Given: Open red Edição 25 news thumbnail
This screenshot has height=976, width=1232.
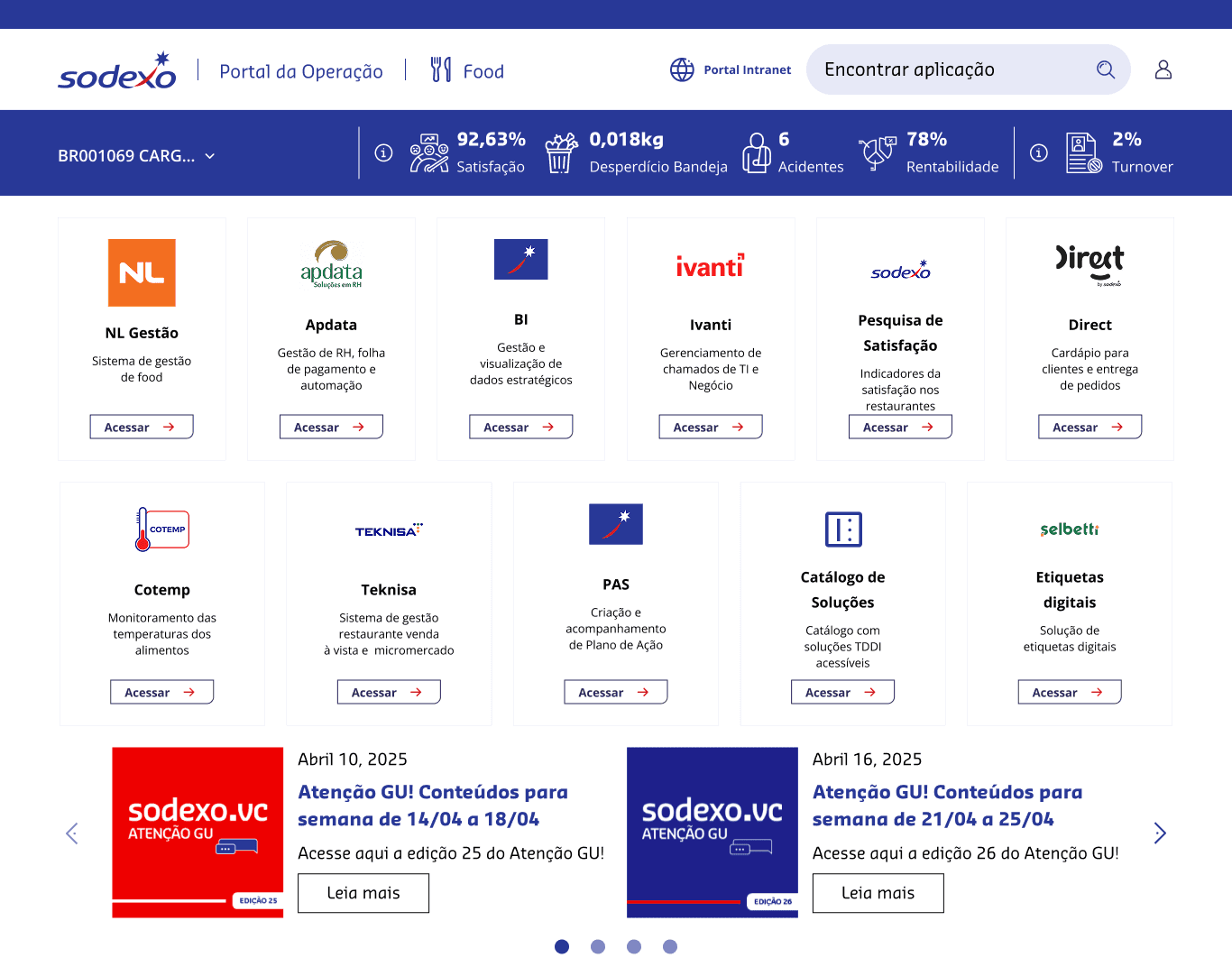Looking at the screenshot, I should click(x=198, y=833).
